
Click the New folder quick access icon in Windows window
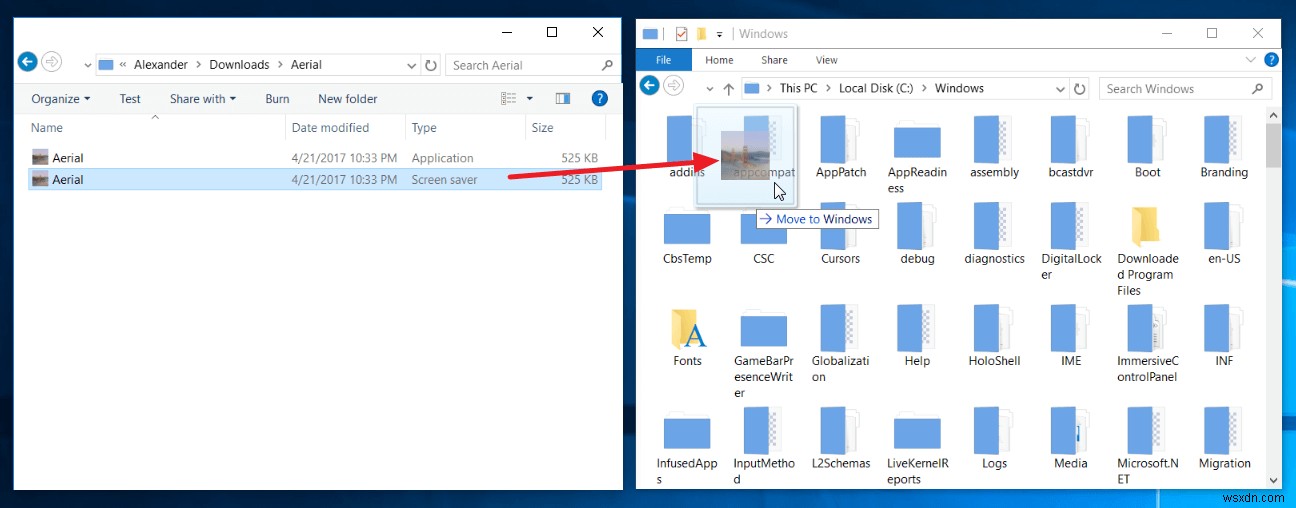pos(702,34)
